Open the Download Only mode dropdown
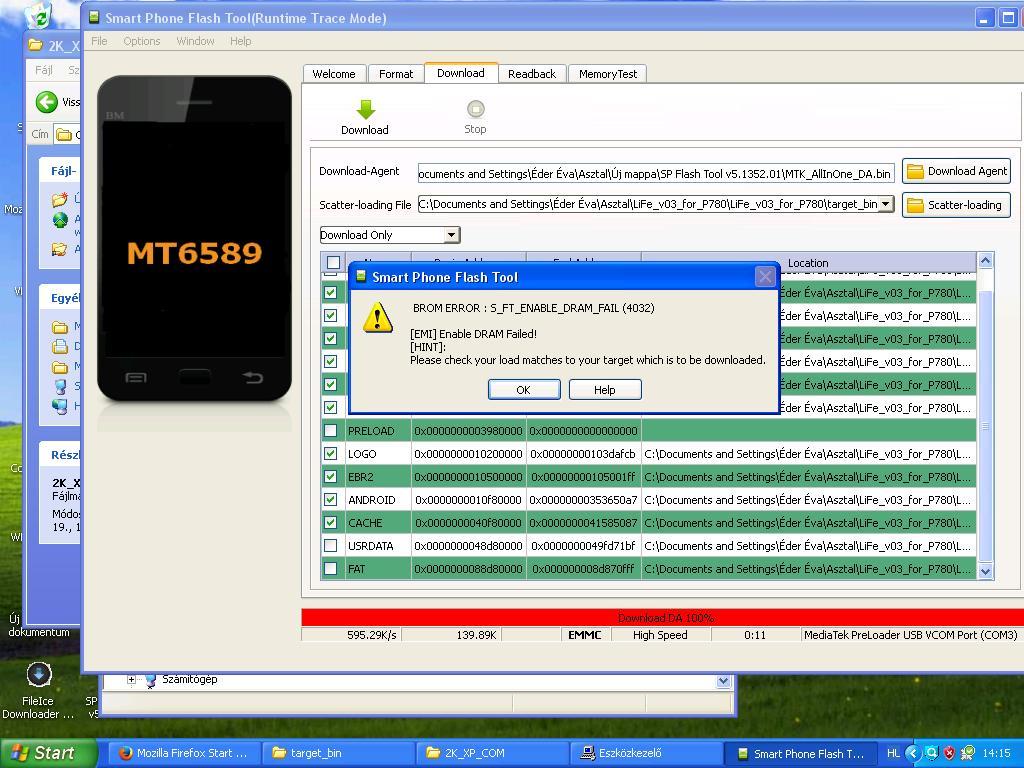 coord(451,235)
